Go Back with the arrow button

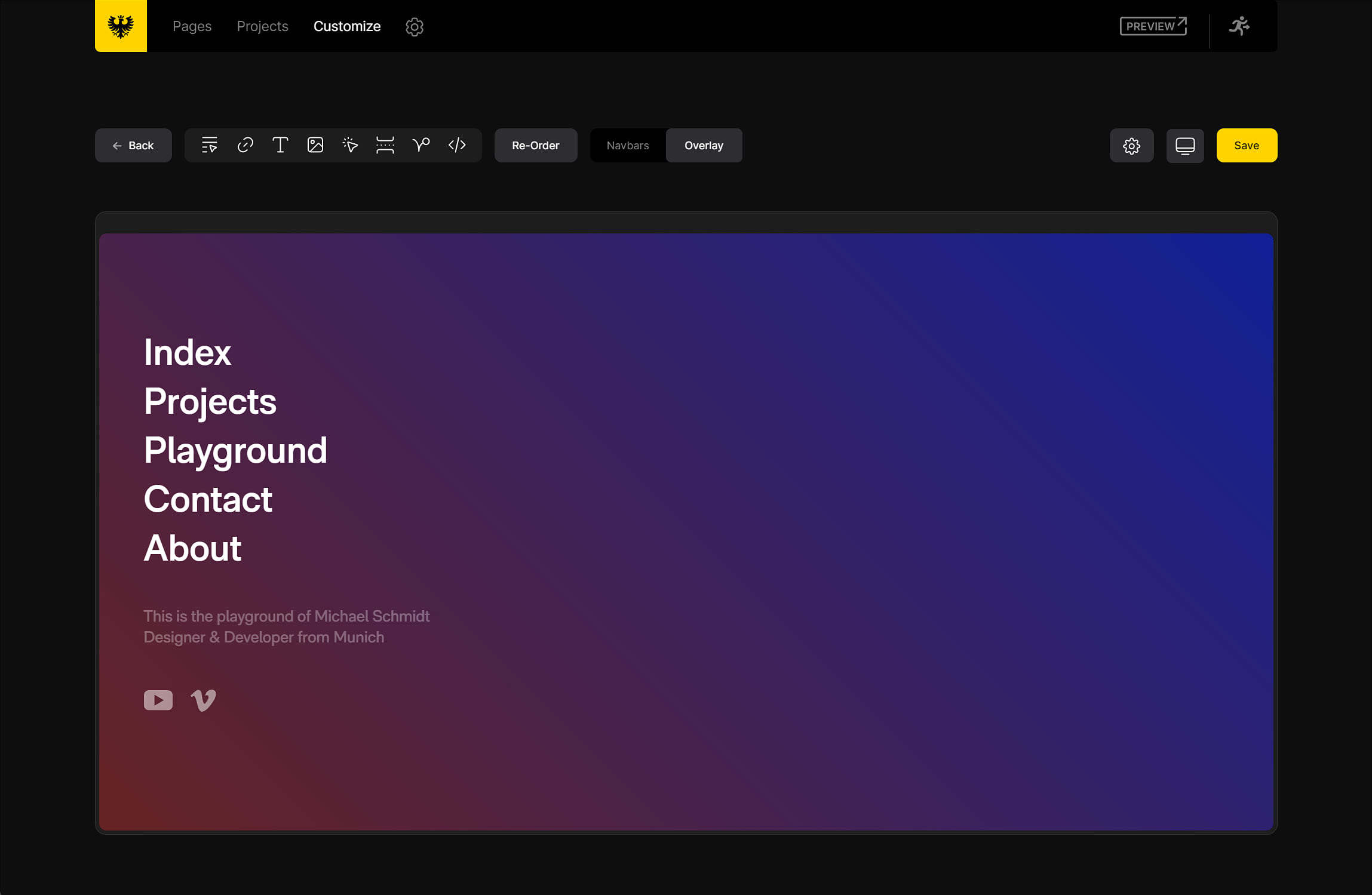coord(133,145)
